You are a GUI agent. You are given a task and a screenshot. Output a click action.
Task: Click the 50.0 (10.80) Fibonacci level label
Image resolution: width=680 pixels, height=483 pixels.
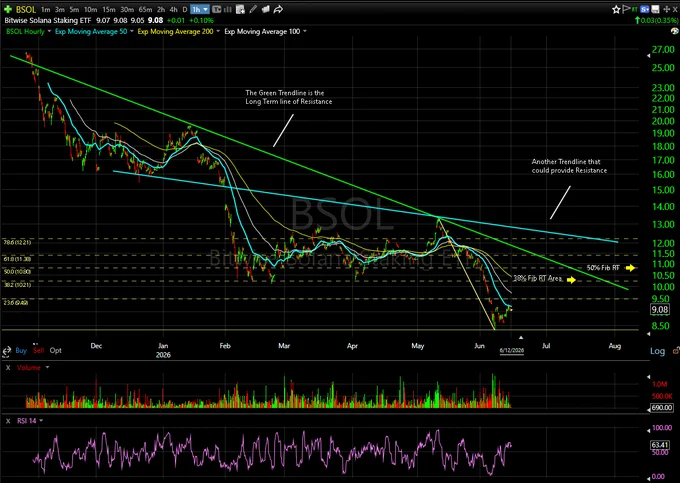point(17,271)
